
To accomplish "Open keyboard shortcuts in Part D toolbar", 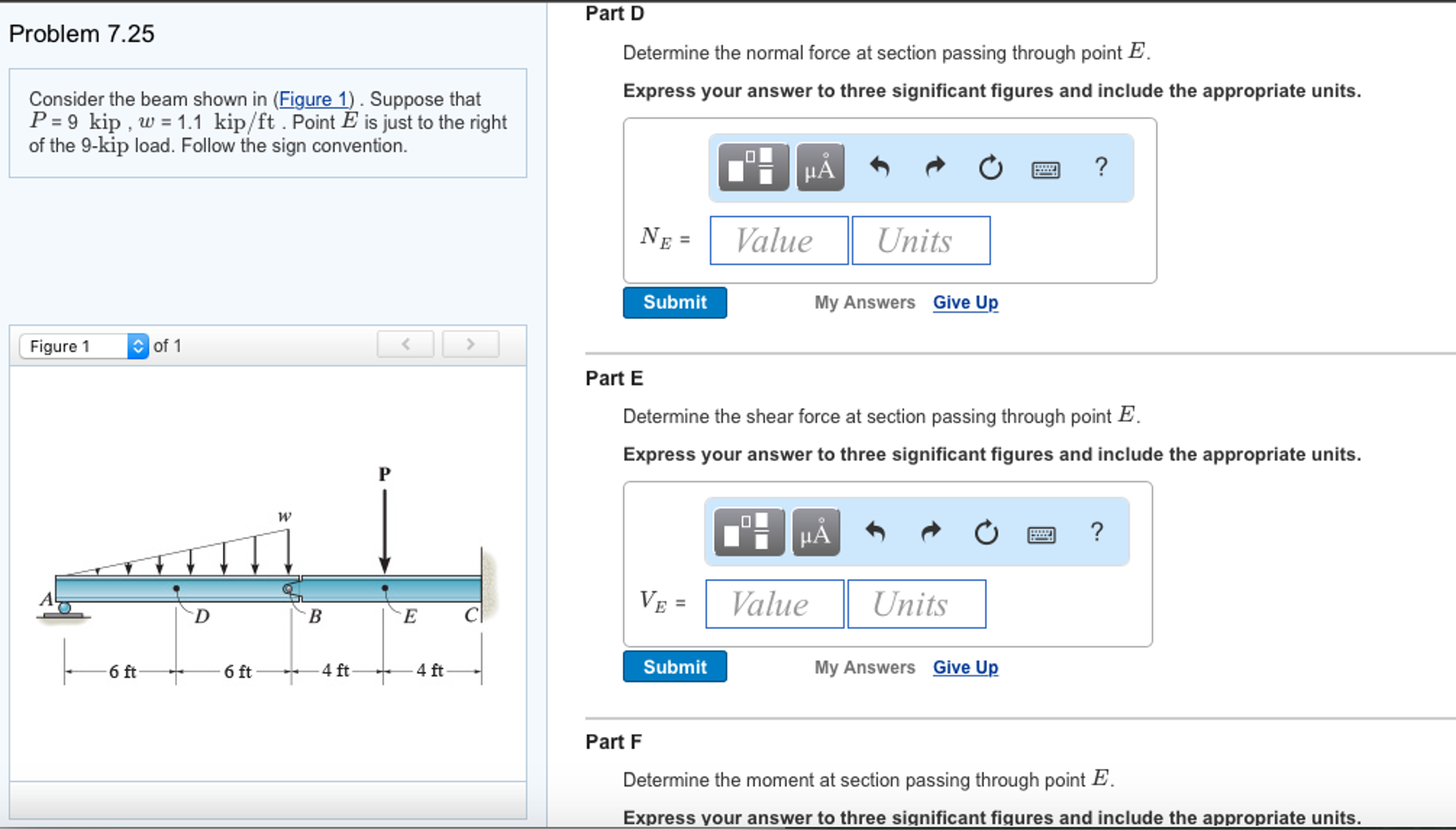I will (1045, 169).
